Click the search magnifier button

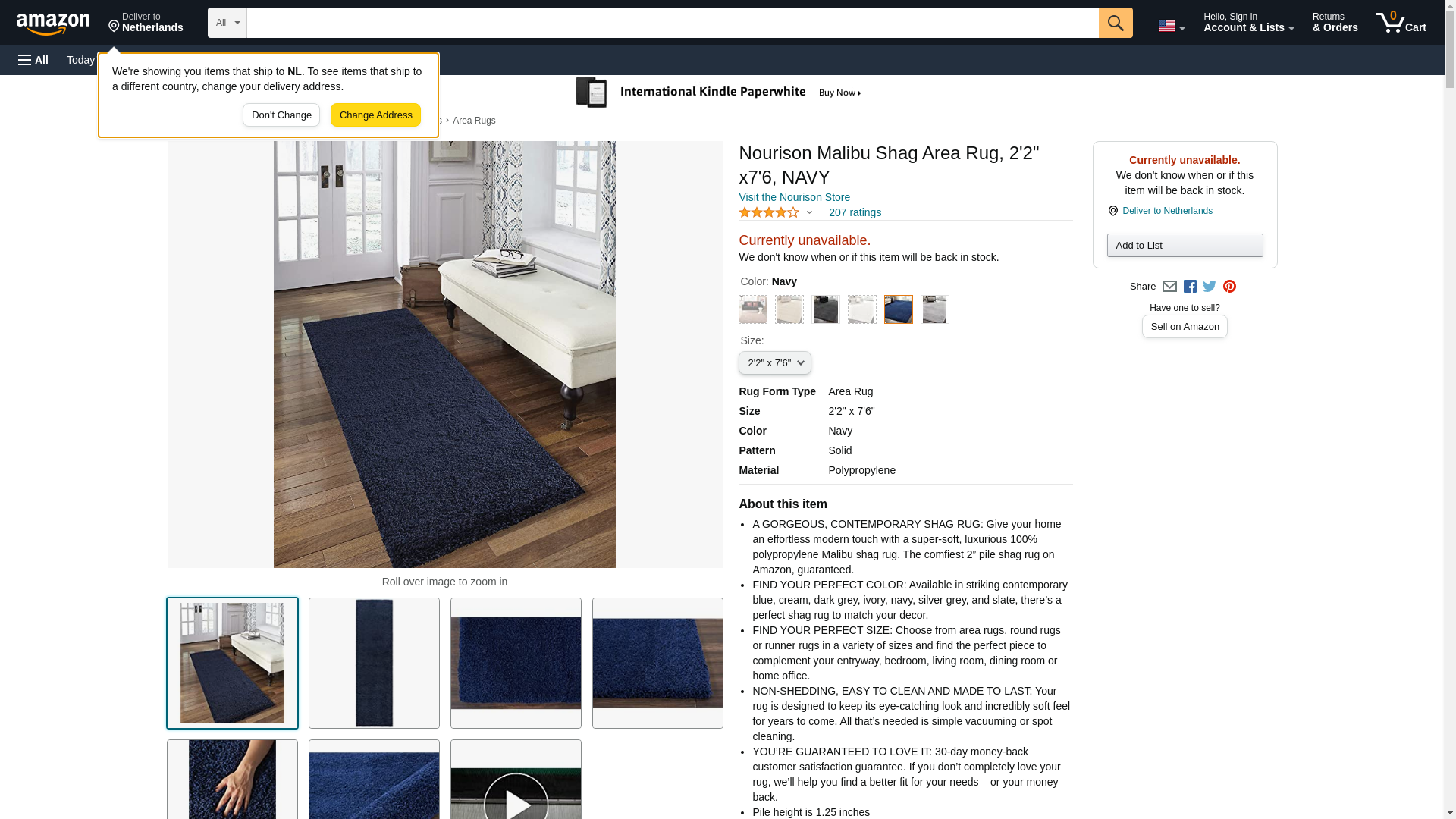pos(1115,23)
